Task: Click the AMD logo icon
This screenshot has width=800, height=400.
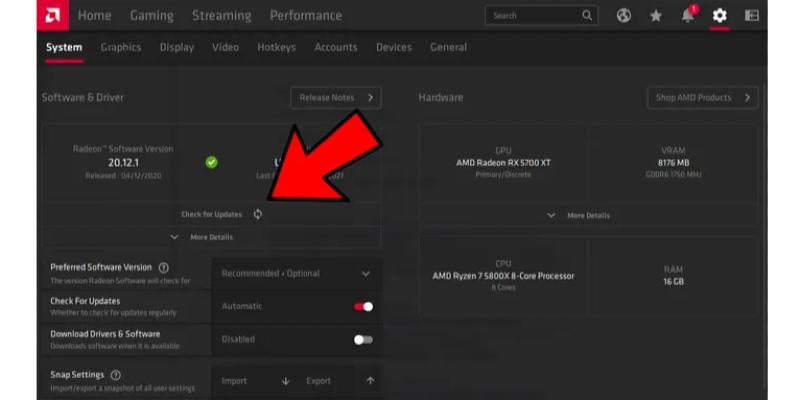Action: click(x=53, y=15)
